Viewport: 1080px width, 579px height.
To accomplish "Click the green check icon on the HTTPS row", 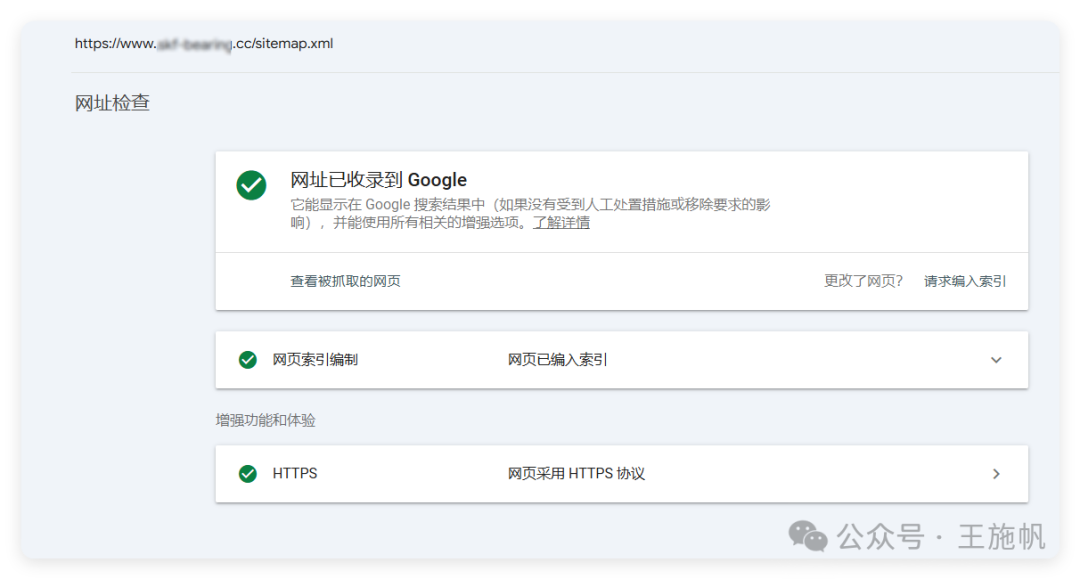I will [x=247, y=473].
